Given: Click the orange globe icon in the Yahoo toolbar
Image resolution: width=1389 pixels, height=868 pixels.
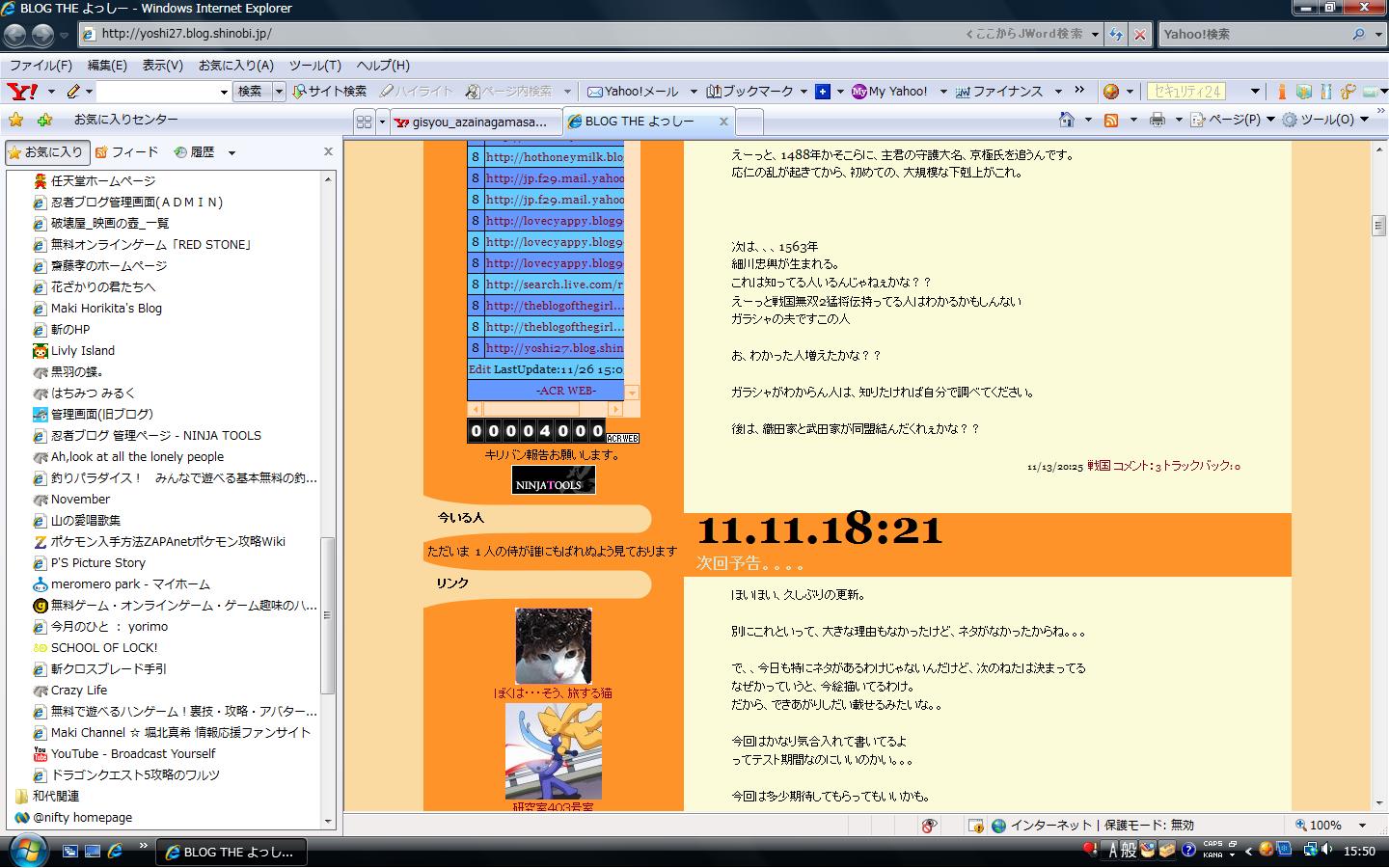Looking at the screenshot, I should pyautogui.click(x=1111, y=92).
